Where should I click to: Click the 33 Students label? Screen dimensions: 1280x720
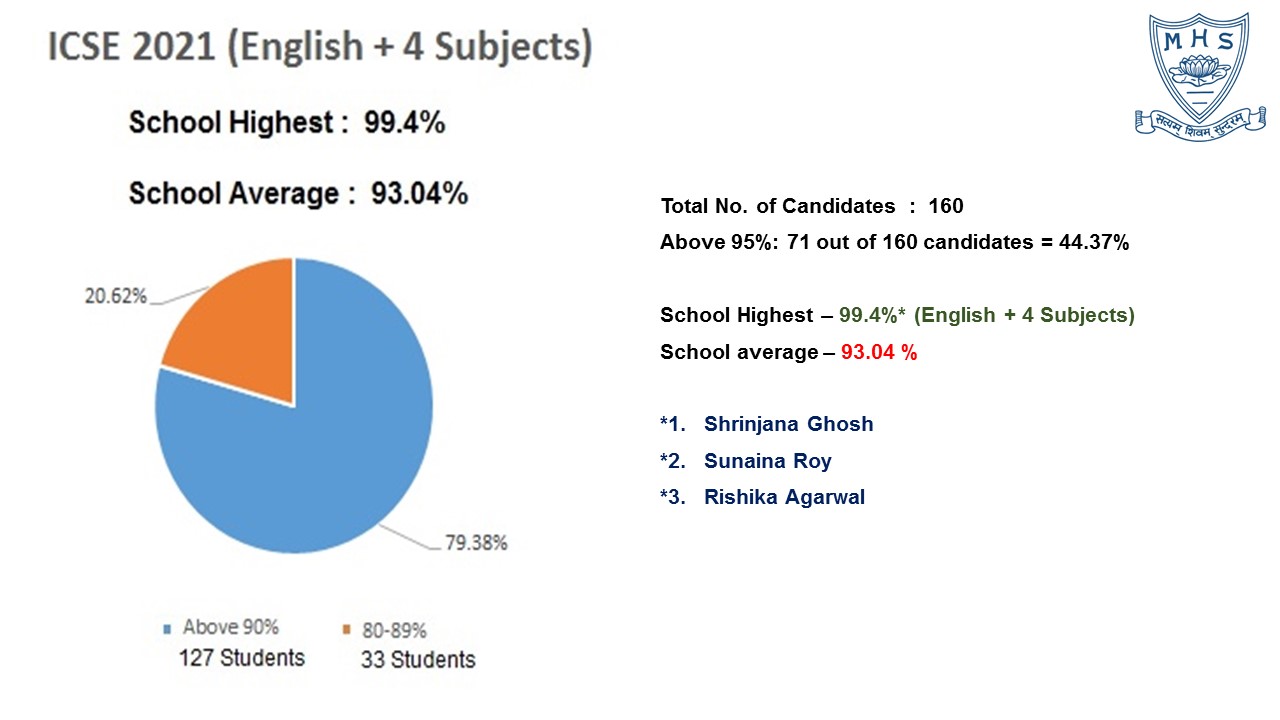tap(418, 660)
